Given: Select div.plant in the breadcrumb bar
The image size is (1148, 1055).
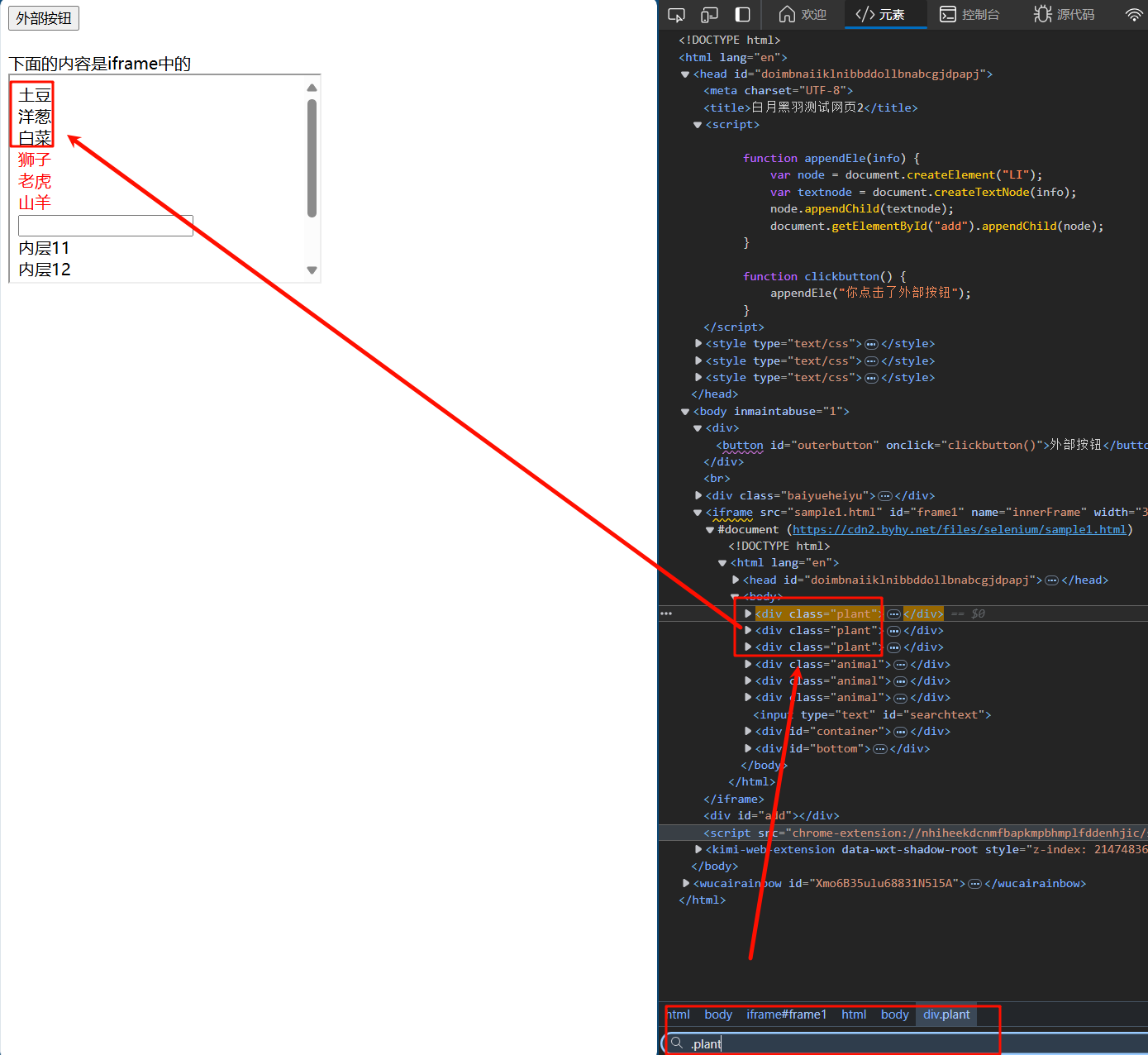Looking at the screenshot, I should (x=946, y=1014).
